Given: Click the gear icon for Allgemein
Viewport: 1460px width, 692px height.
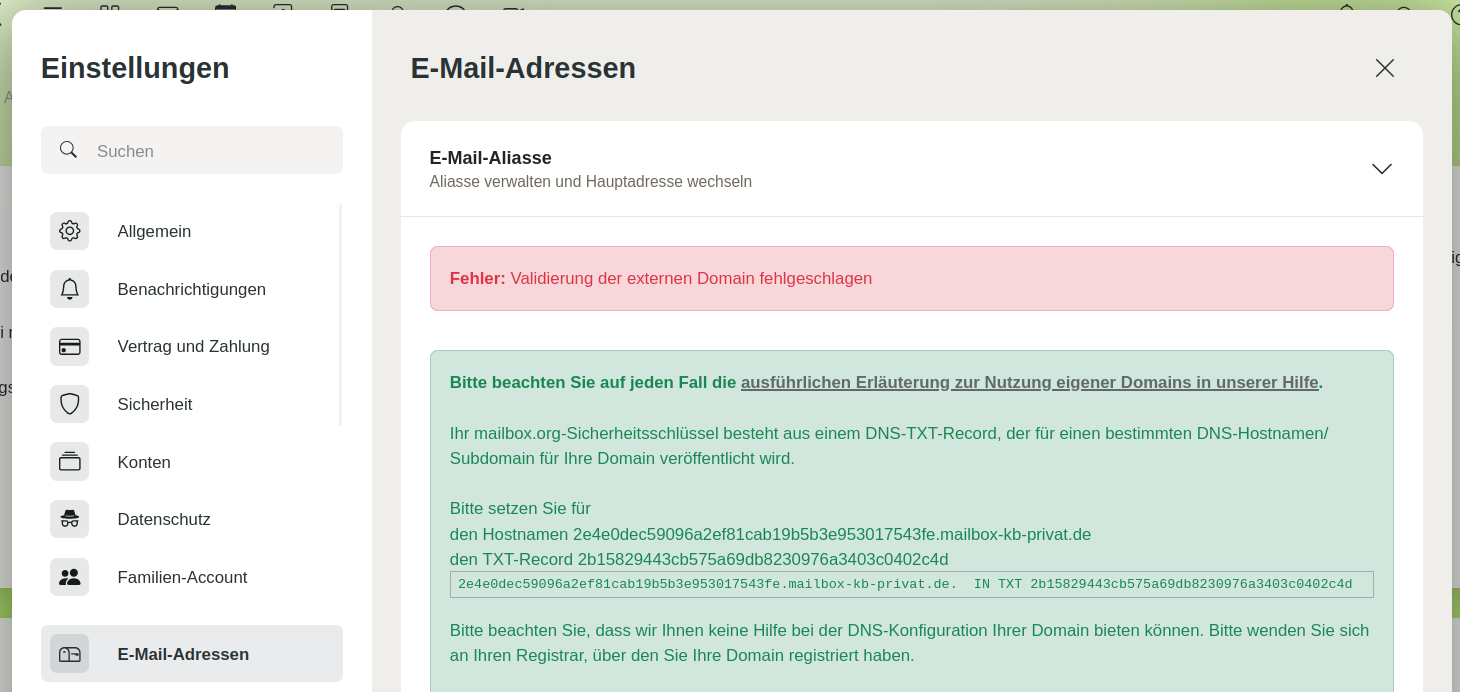Looking at the screenshot, I should coord(69,231).
